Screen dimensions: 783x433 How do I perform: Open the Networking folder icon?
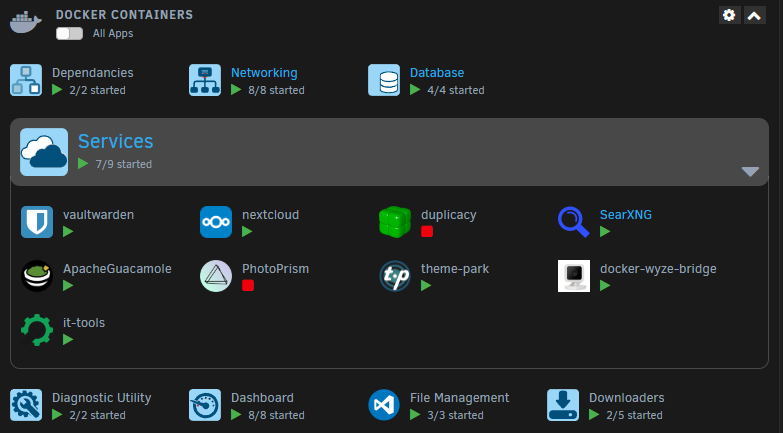tap(205, 80)
